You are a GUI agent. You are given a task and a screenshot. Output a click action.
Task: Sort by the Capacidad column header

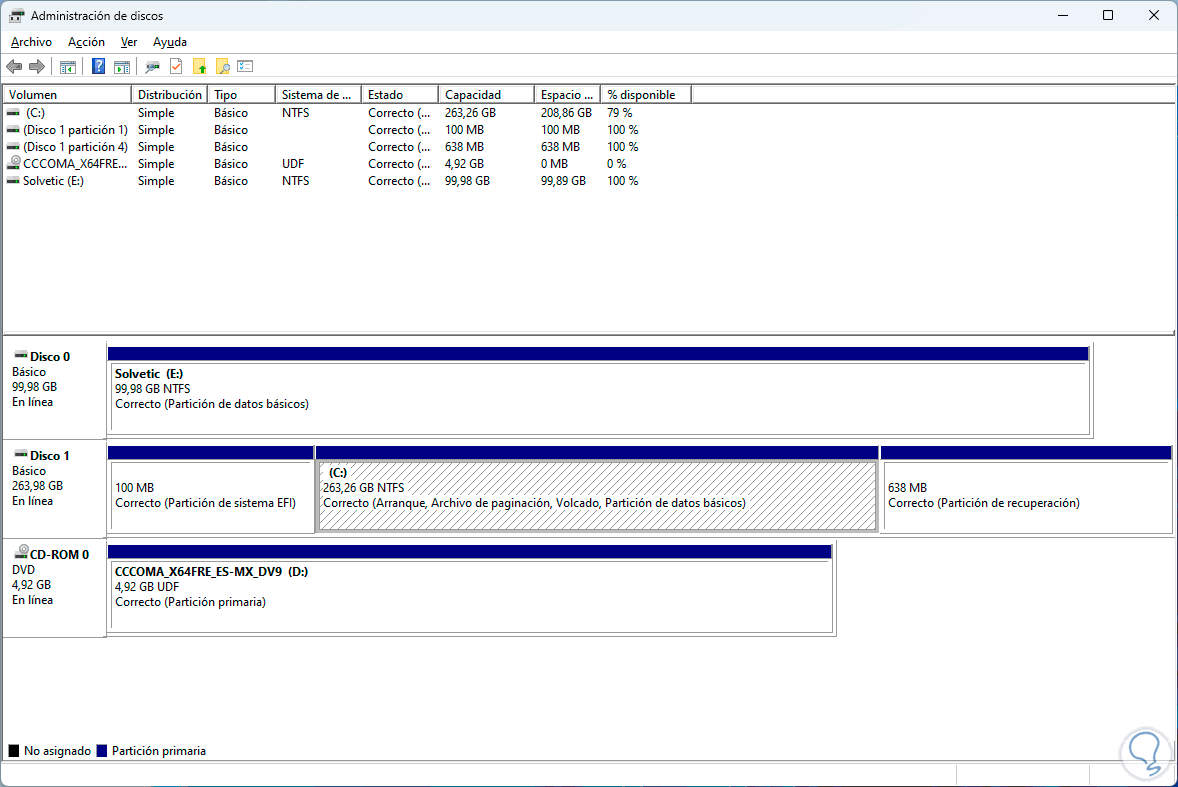pos(486,95)
